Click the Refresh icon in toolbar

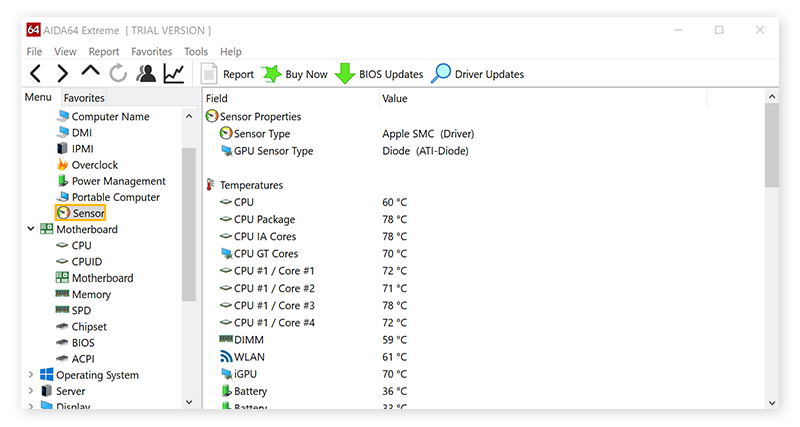tap(118, 74)
